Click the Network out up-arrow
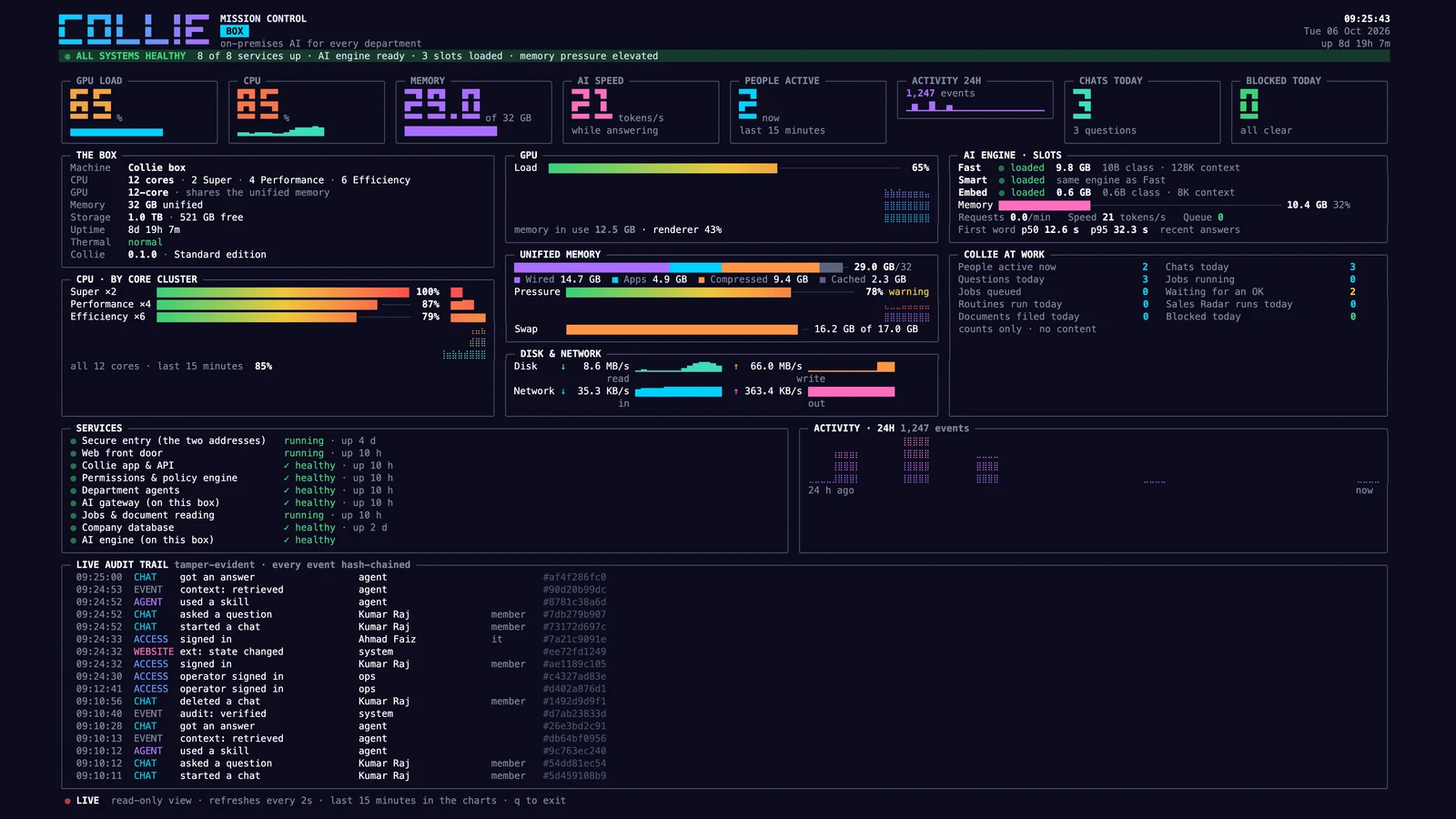The width and height of the screenshot is (1456, 819). 735,391
